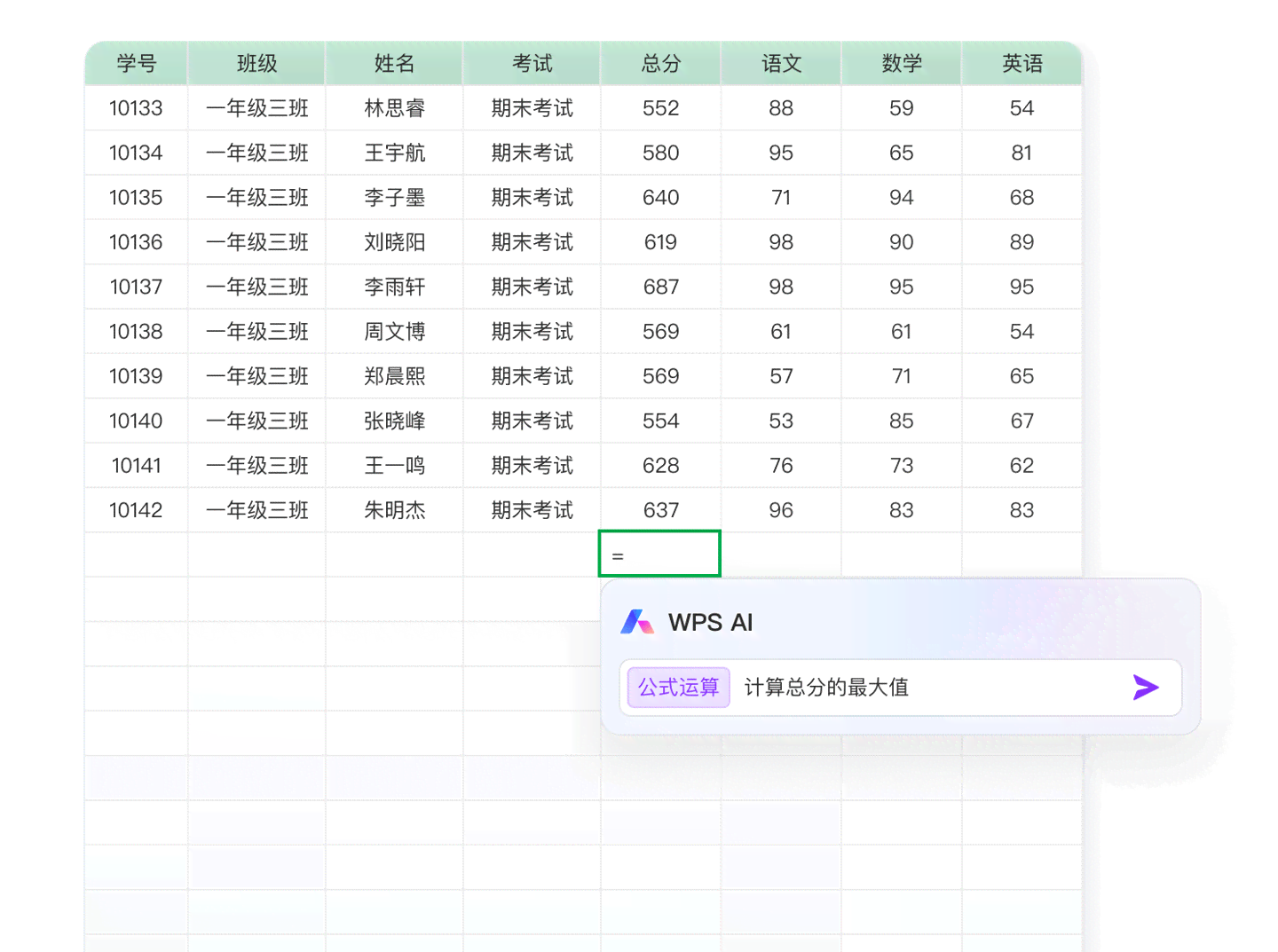Select total score cell 637
Screen dimensions: 1278x952
[x=661, y=510]
